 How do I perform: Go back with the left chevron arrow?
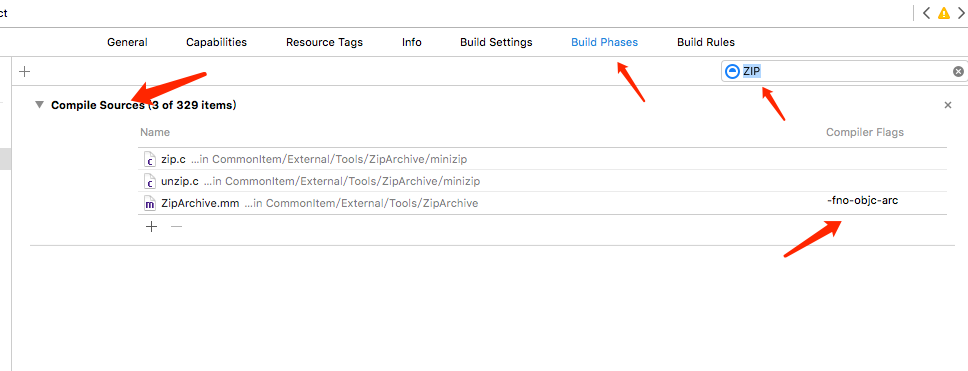[x=926, y=13]
